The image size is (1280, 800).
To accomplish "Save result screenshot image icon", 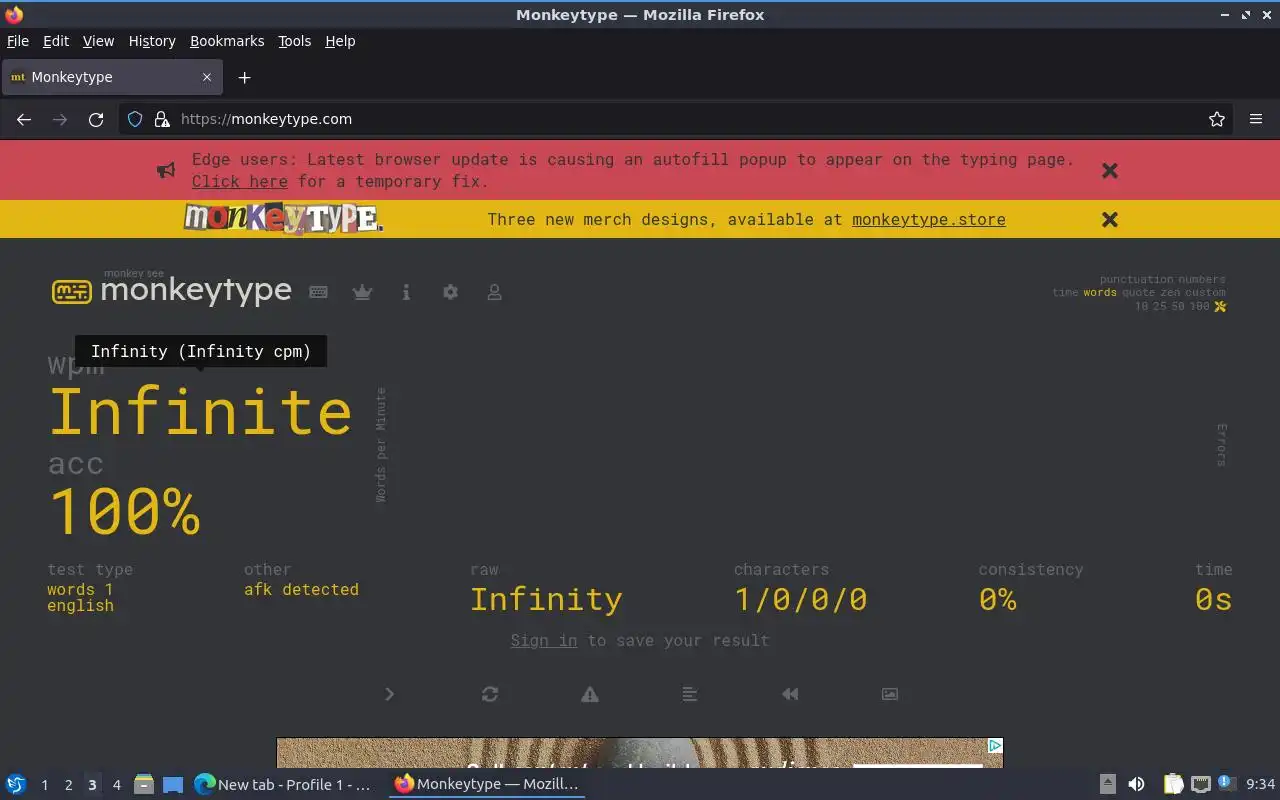I will coord(890,694).
